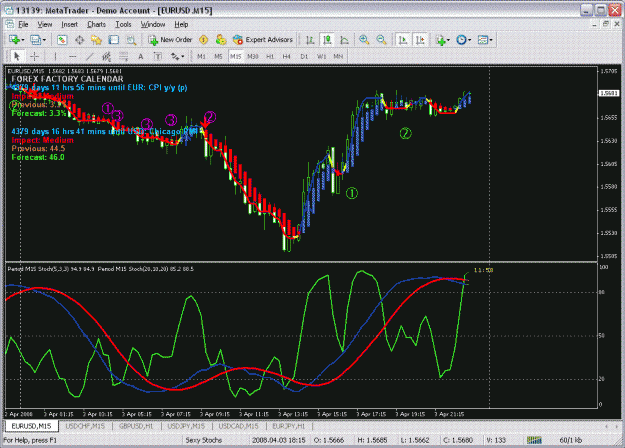The height and width of the screenshot is (448, 625).
Task: Open the View menu
Action: tap(45, 25)
